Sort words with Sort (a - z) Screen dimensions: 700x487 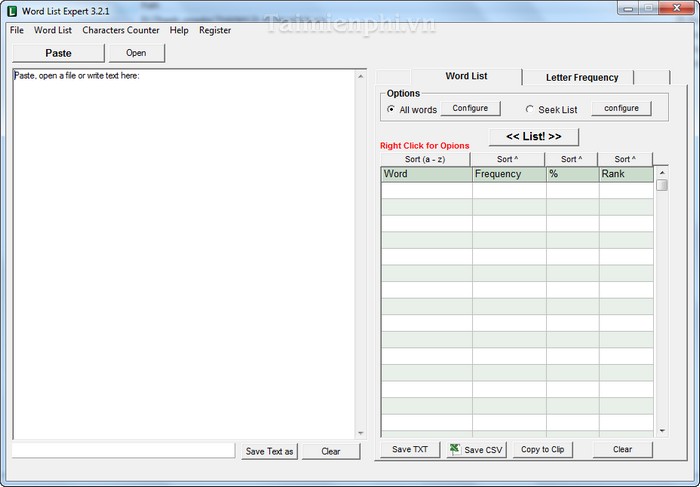tap(425, 159)
